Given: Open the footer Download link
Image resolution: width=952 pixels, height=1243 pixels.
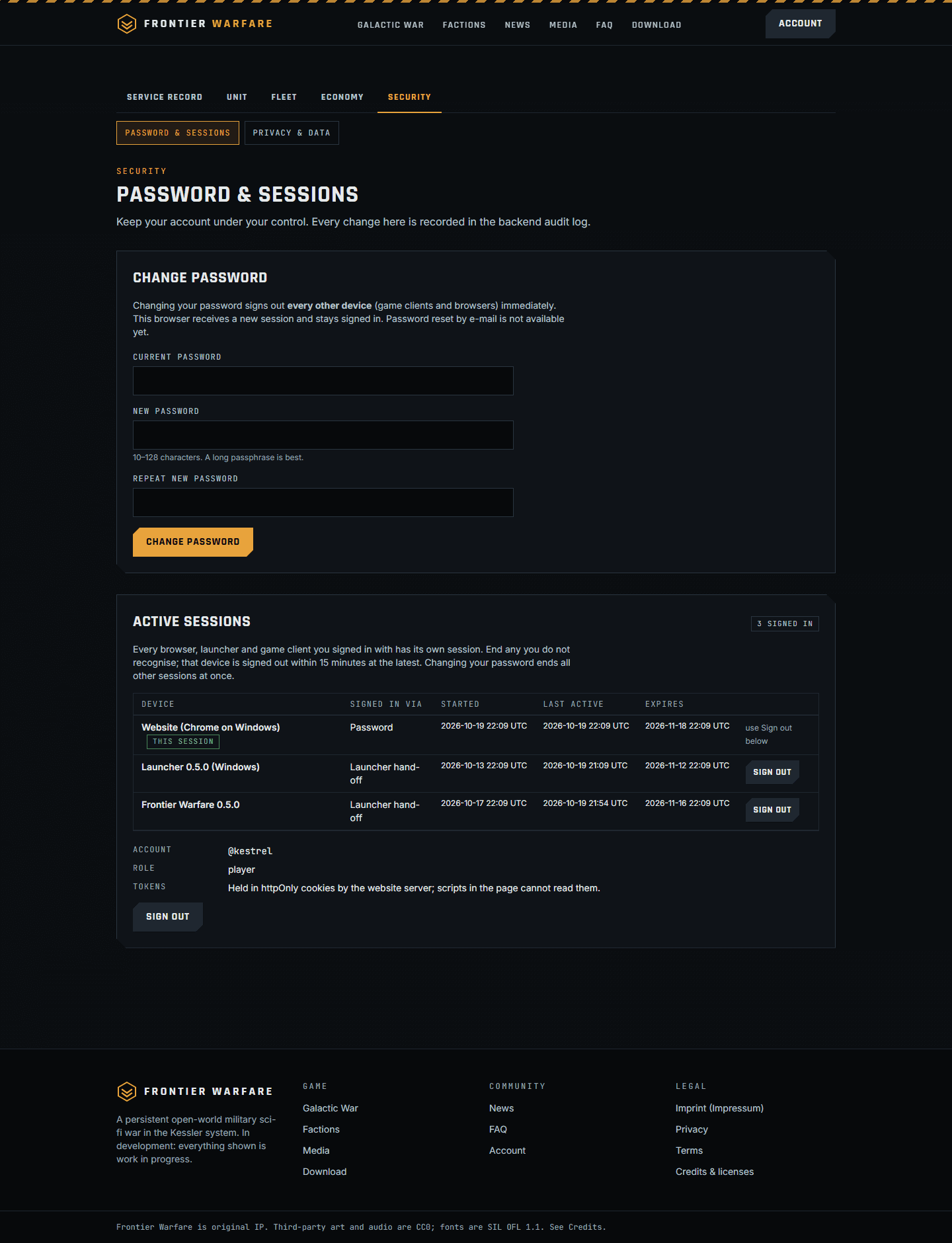Looking at the screenshot, I should pos(325,1172).
